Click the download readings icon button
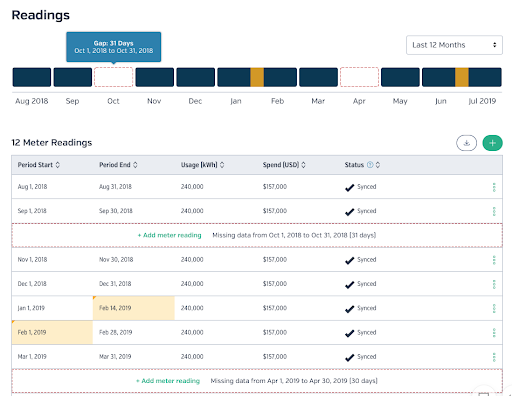 [466, 143]
